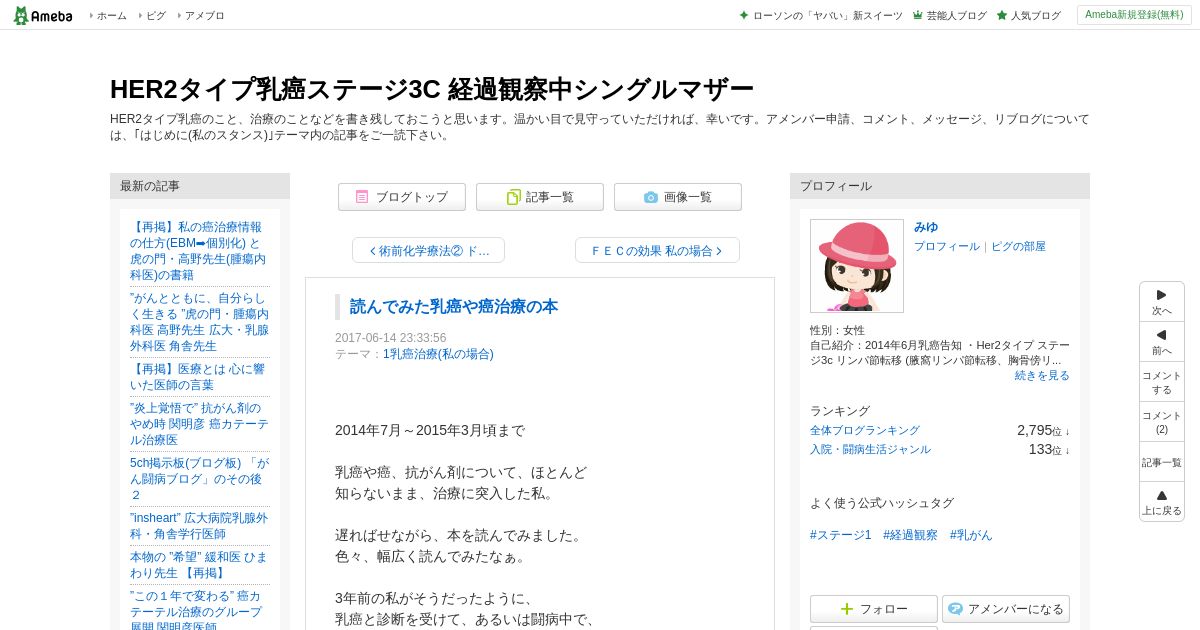Open ピグ in the top bar
The width and height of the screenshot is (1200, 630).
(x=155, y=15)
